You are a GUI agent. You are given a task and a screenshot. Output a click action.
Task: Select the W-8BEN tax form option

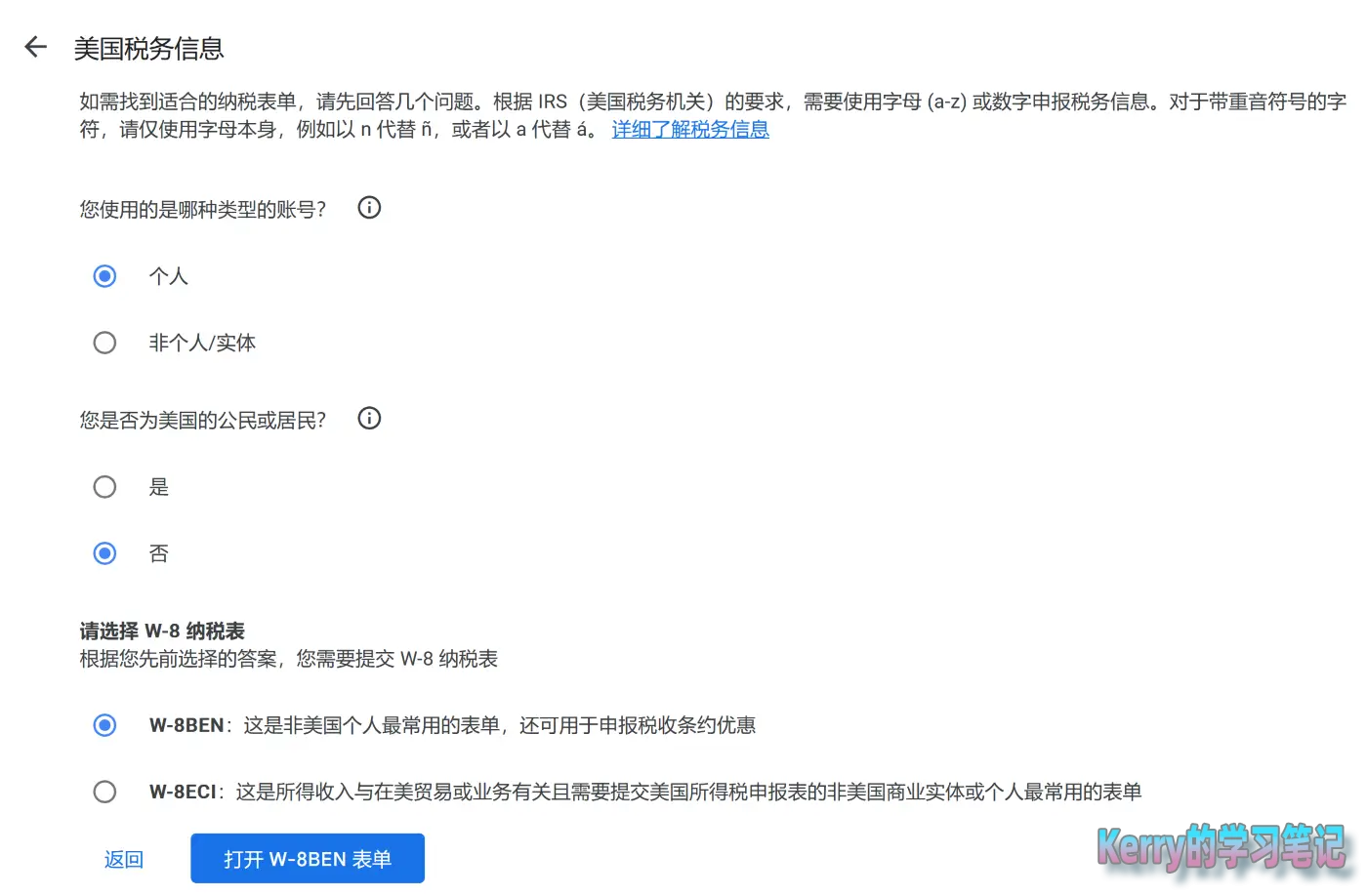pyautogui.click(x=104, y=725)
